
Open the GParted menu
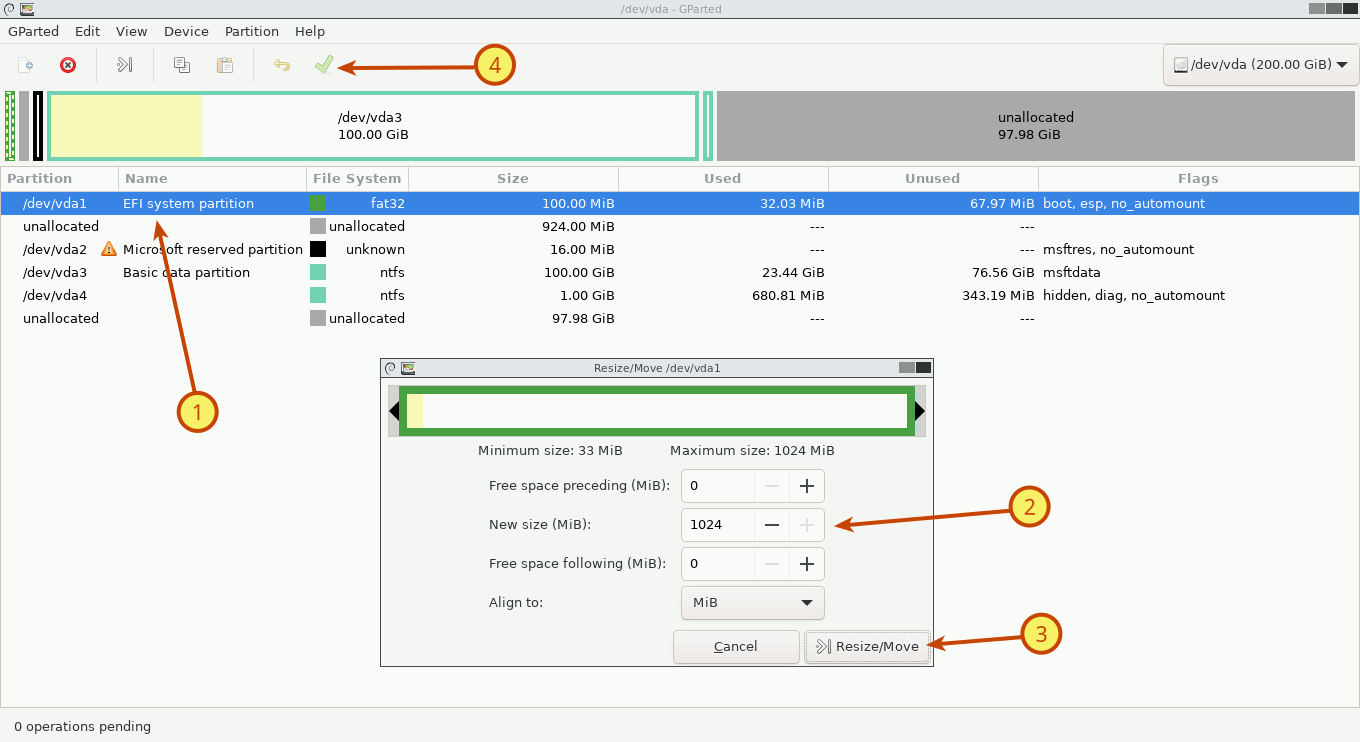tap(33, 31)
